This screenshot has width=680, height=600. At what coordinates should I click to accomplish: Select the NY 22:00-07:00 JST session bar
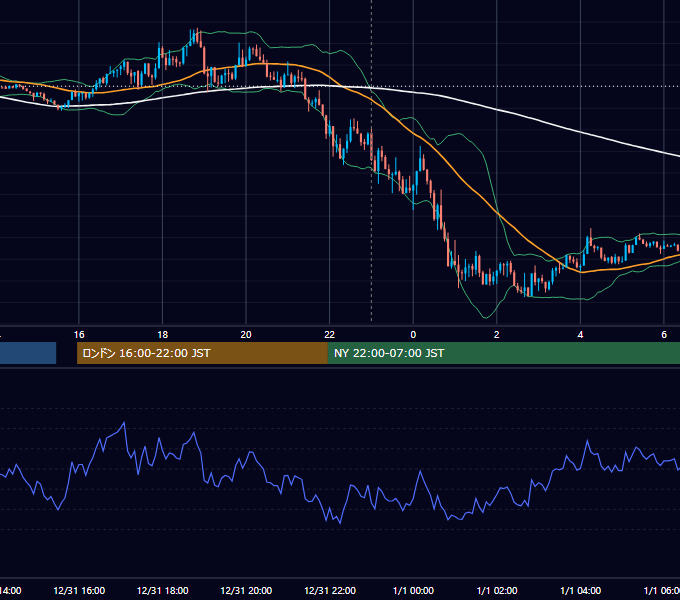pyautogui.click(x=503, y=353)
